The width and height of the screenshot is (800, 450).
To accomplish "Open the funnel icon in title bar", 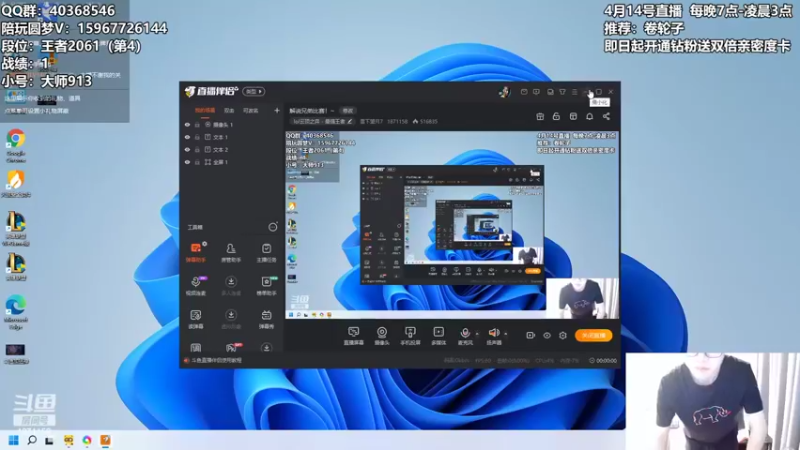I will tap(562, 92).
